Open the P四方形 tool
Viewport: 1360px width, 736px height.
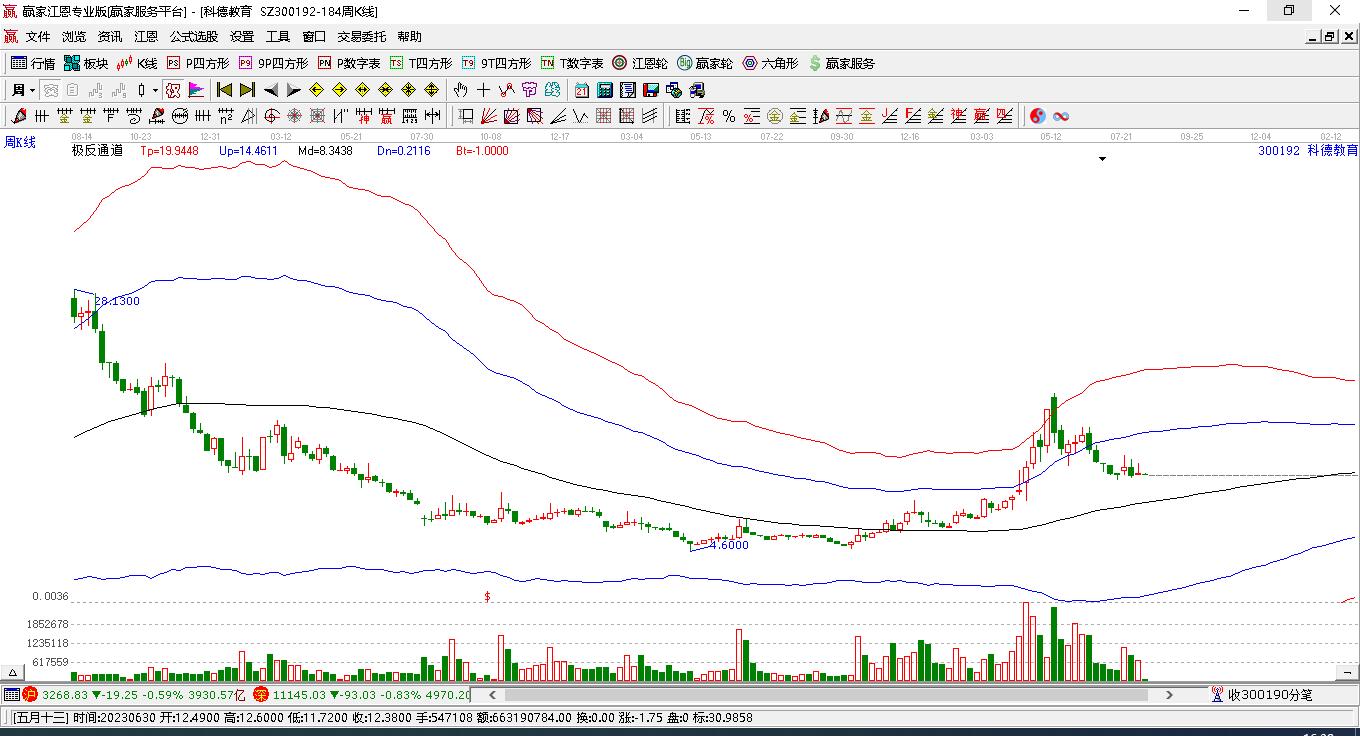pos(197,63)
